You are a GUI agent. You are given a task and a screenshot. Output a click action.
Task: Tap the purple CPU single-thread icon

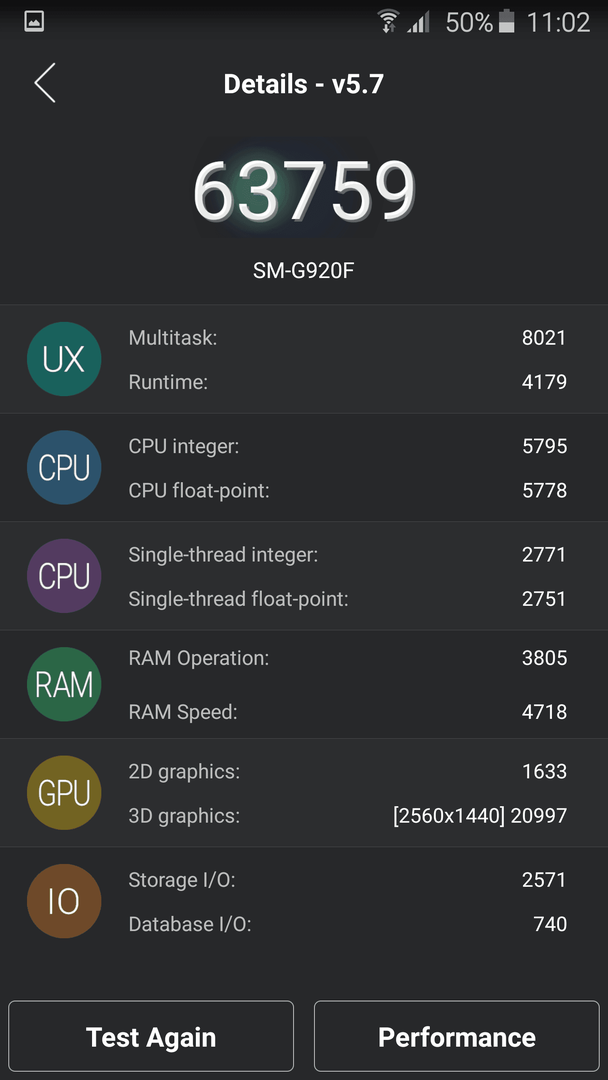click(64, 576)
